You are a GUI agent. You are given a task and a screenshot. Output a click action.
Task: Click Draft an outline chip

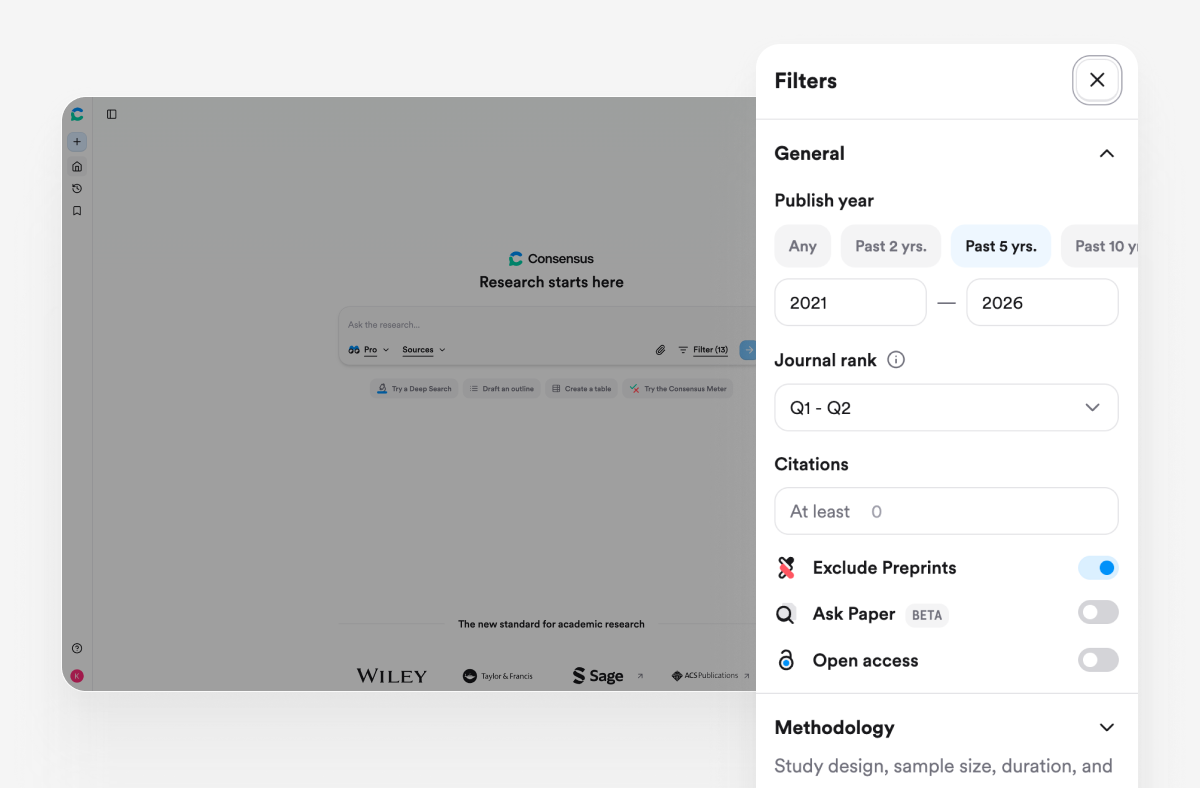(503, 389)
